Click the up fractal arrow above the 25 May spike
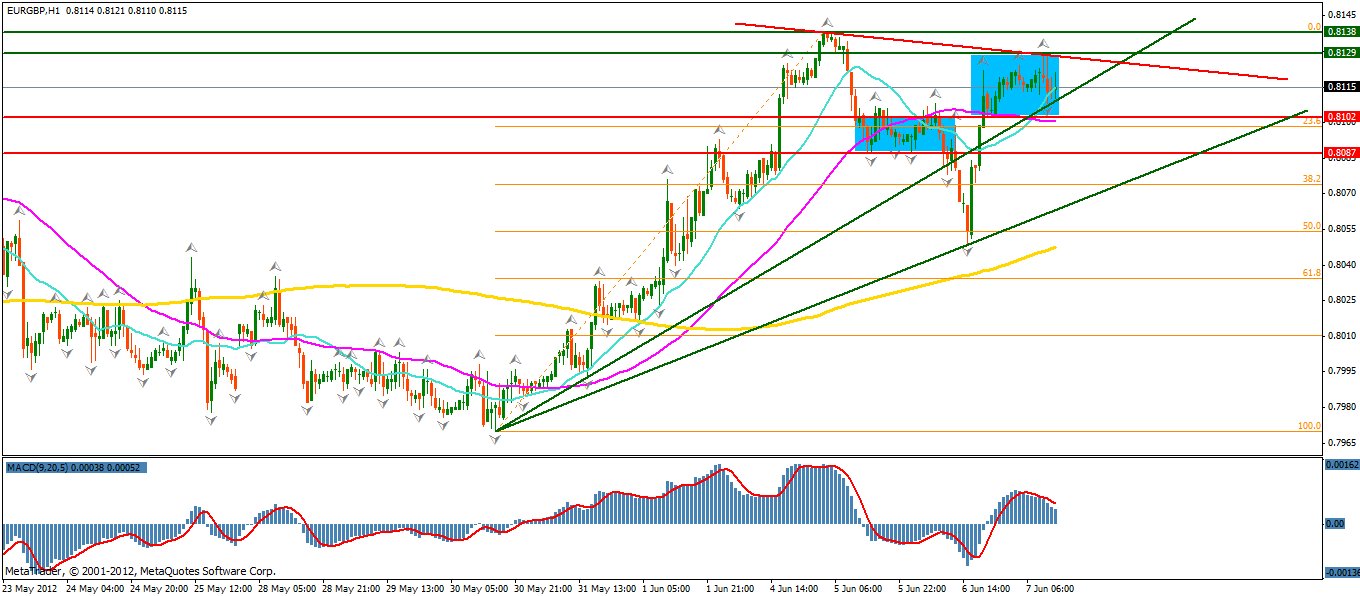Viewport: 1360px width, 596px height. click(191, 246)
